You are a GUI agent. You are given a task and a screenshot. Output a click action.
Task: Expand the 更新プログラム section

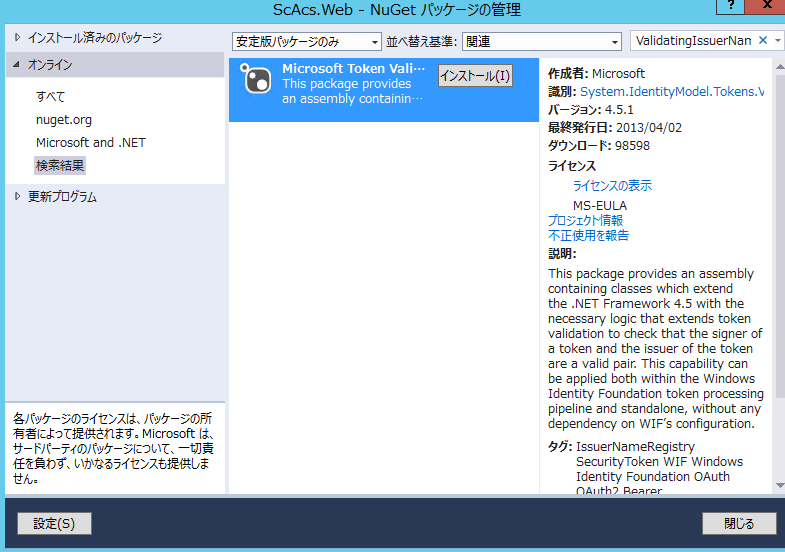coord(18,196)
